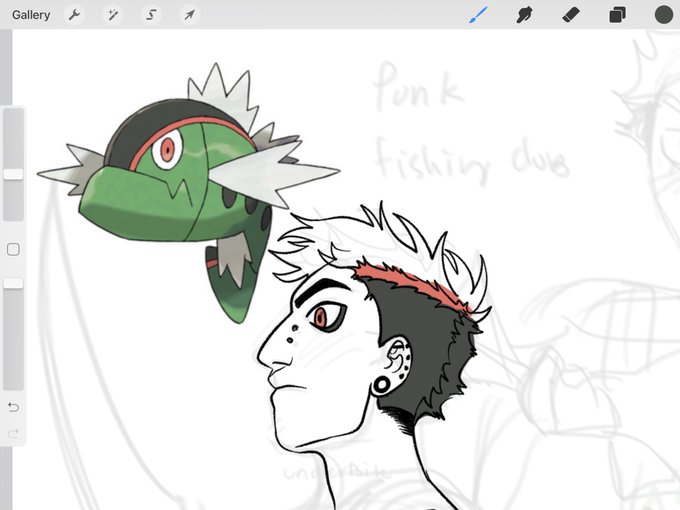Open the Actions wrench menu
This screenshot has height=510, width=680.
click(75, 15)
